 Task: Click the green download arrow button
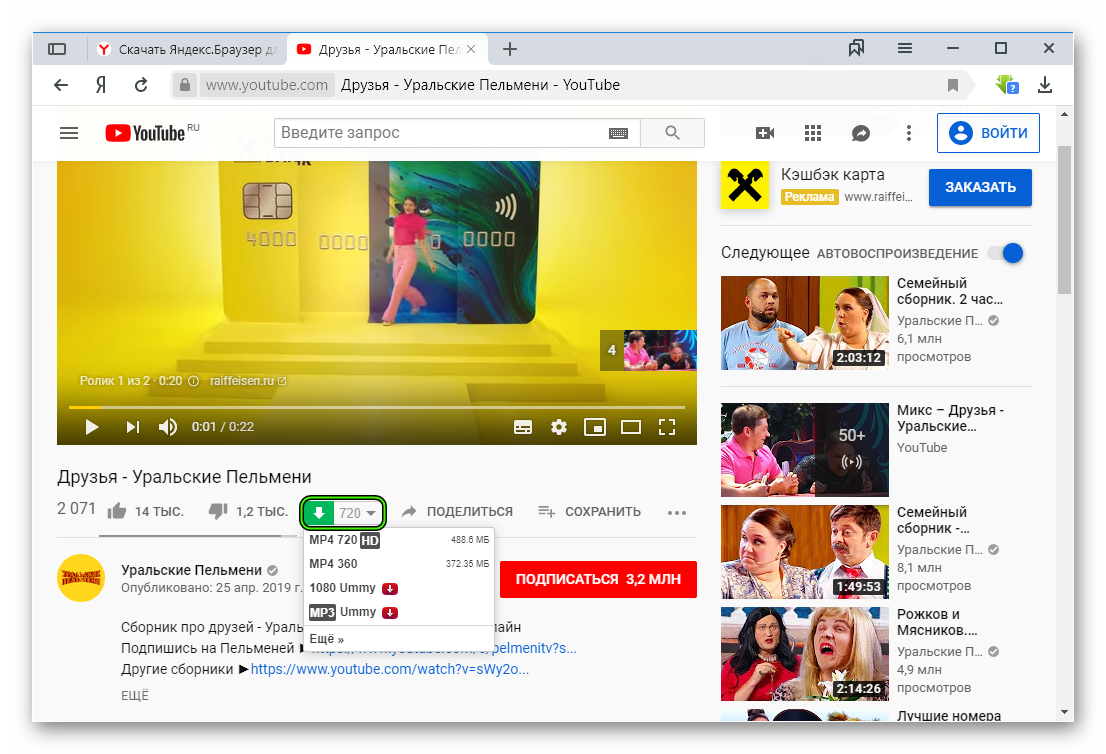[x=319, y=513]
